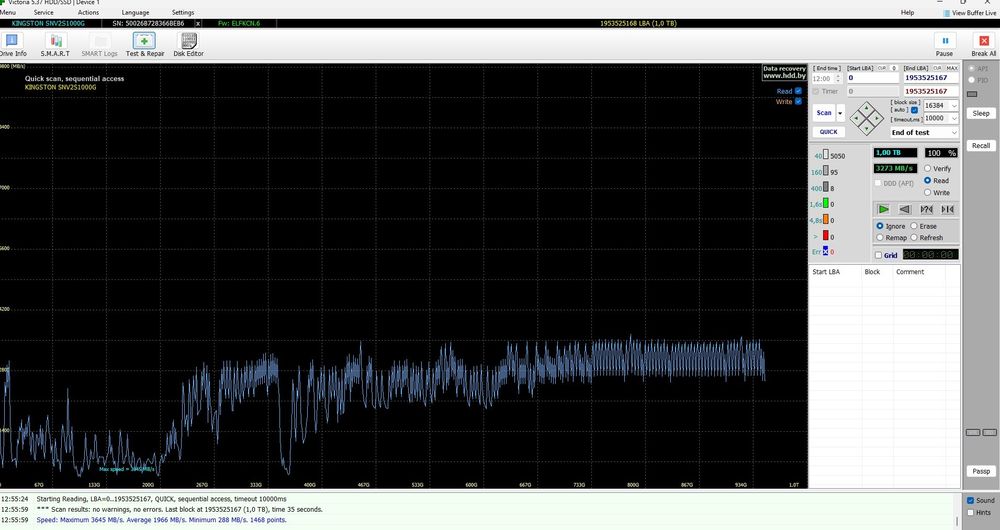Click the jump to boundary button
The height and width of the screenshot is (530, 1000).
click(948, 209)
